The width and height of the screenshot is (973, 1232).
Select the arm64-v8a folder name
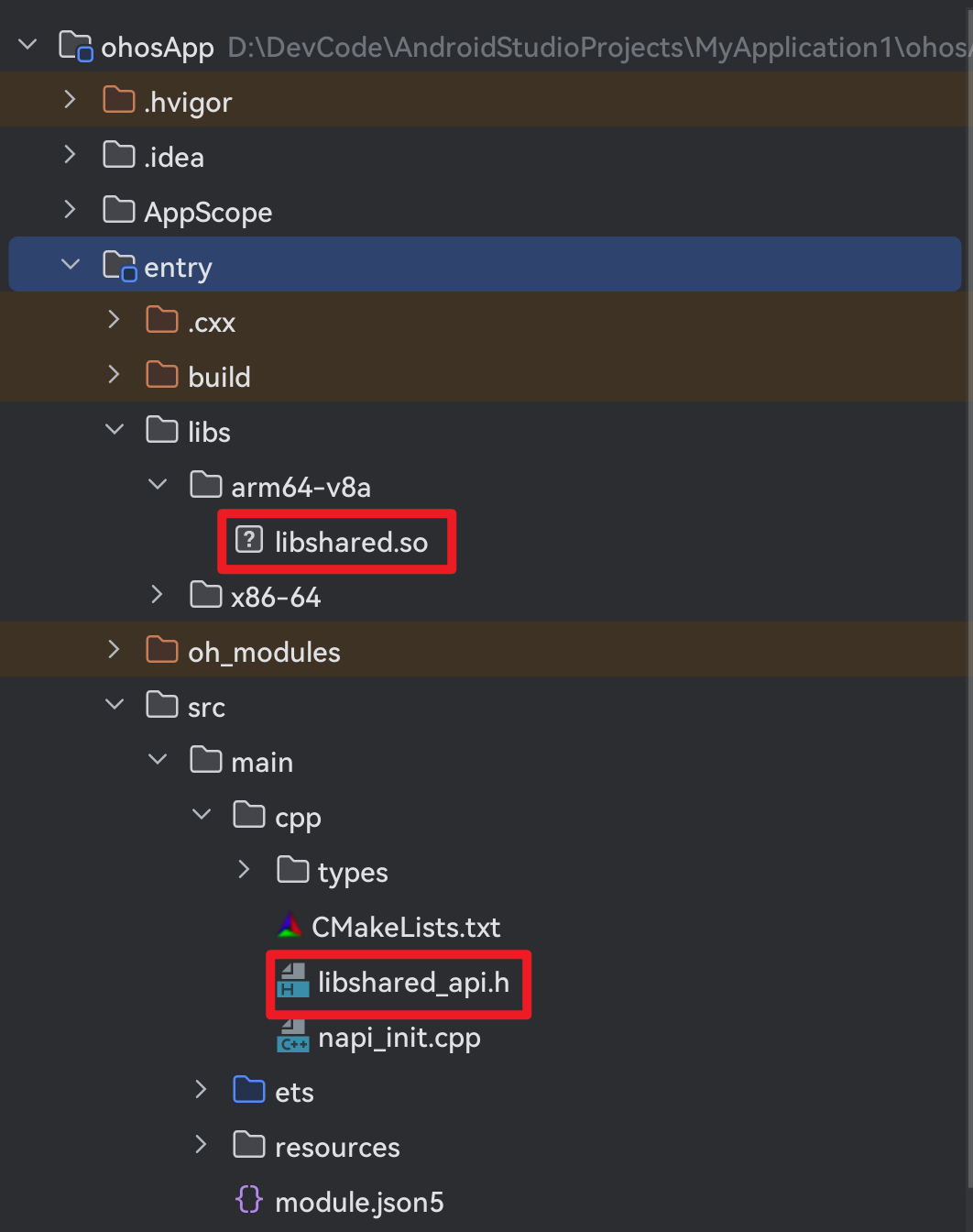point(301,487)
